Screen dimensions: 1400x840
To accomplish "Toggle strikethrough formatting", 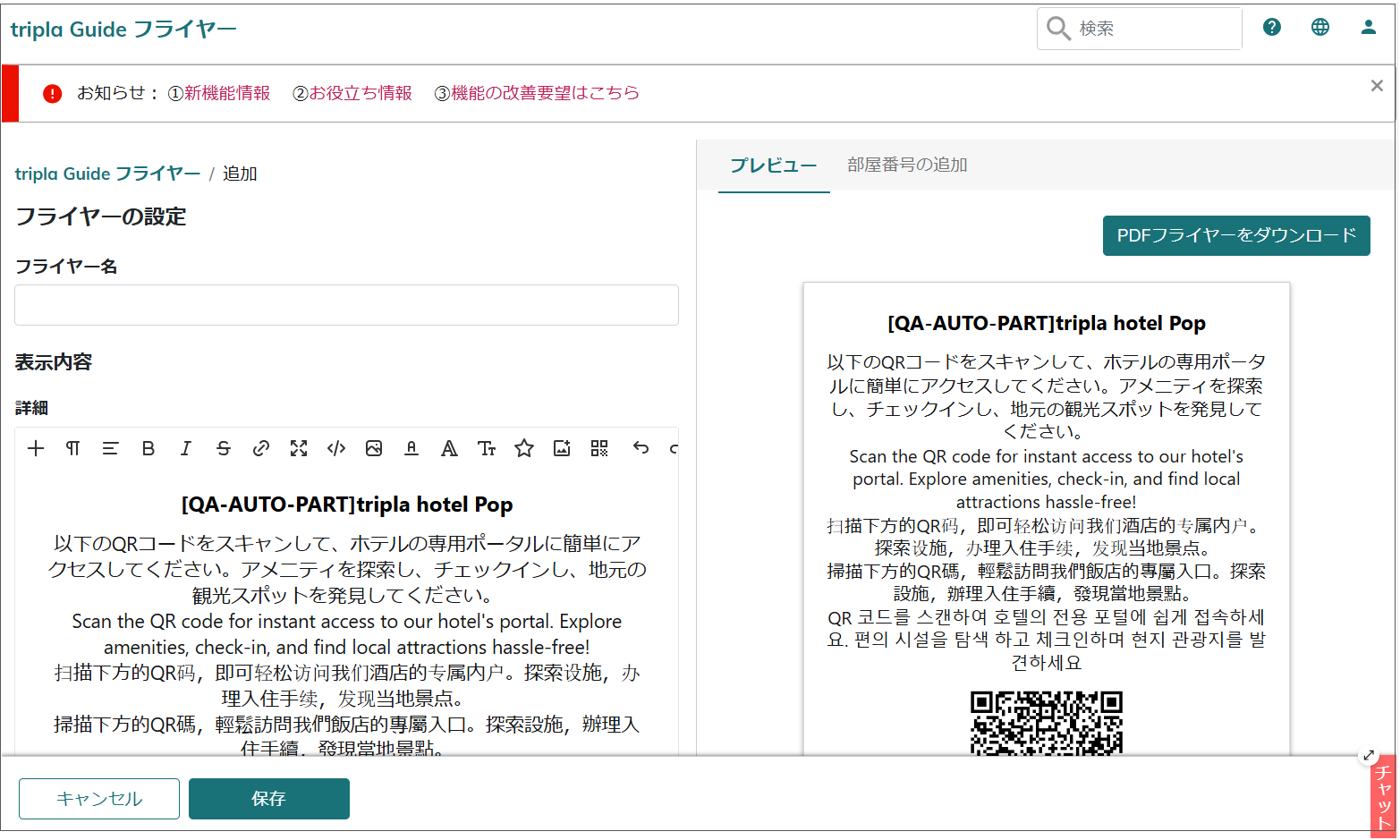I will click(x=224, y=448).
